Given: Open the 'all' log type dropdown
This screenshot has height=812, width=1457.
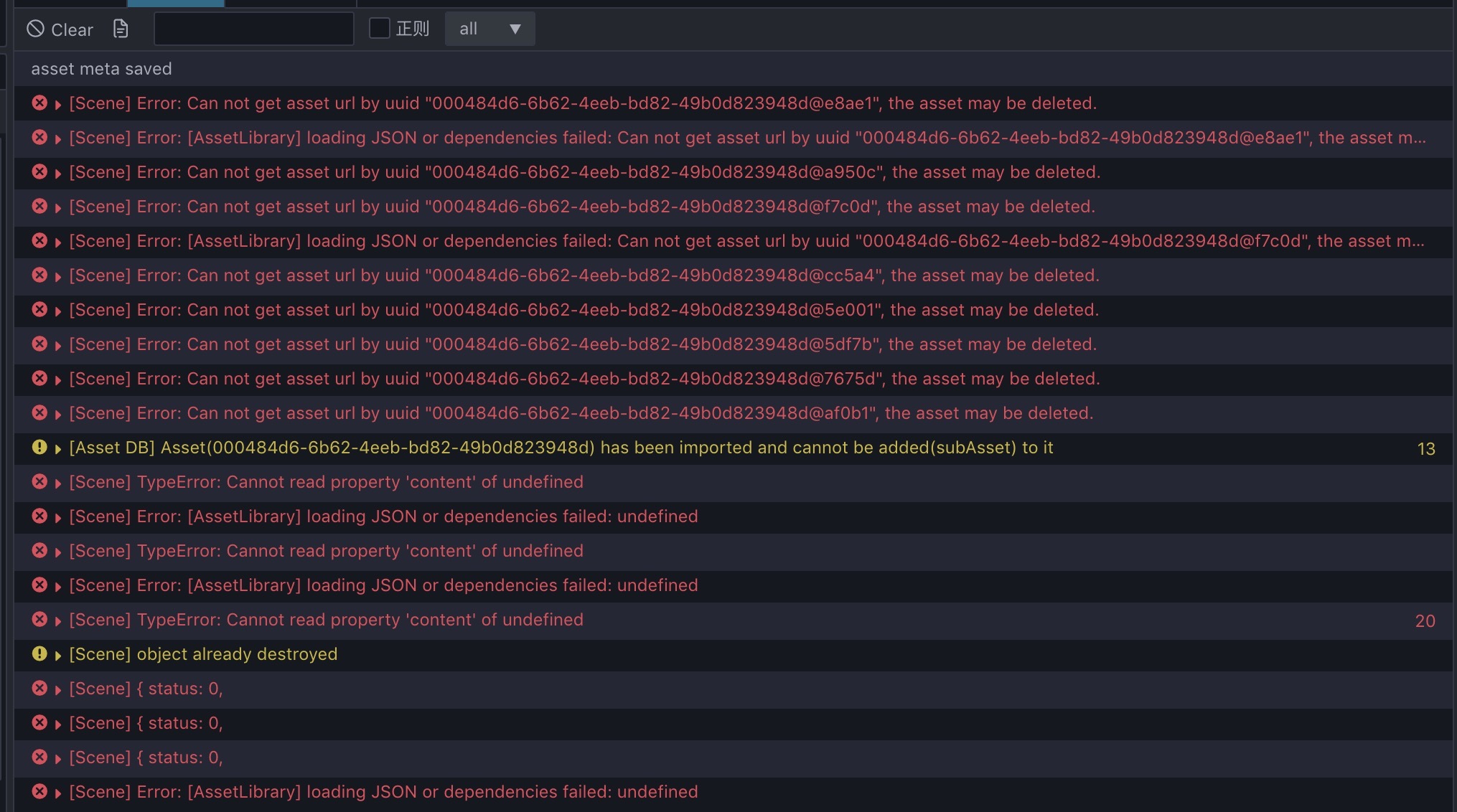Looking at the screenshot, I should [489, 29].
